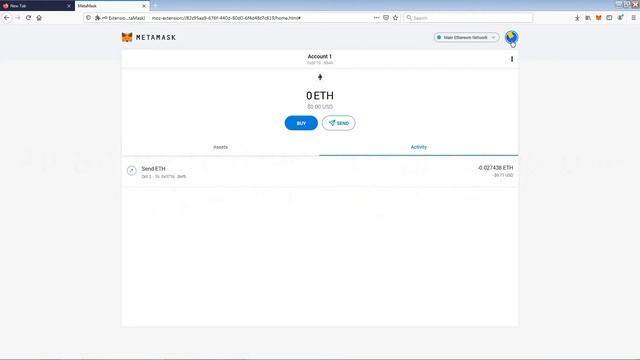The image size is (640, 360).
Task: Click the Ethereum diamond icon above balance
Action: tap(320, 77)
